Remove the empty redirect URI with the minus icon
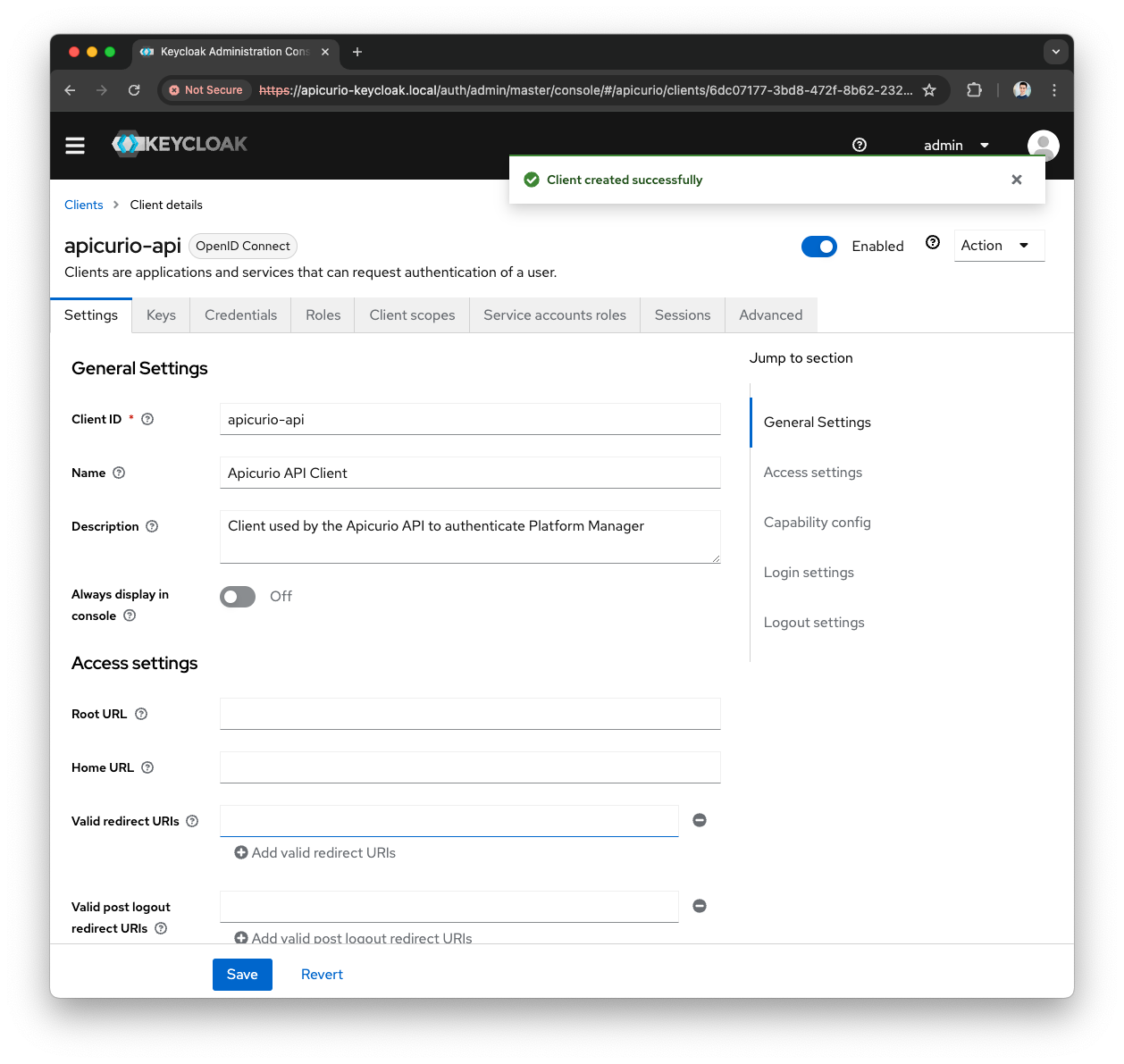The height and width of the screenshot is (1064, 1124). 700,819
